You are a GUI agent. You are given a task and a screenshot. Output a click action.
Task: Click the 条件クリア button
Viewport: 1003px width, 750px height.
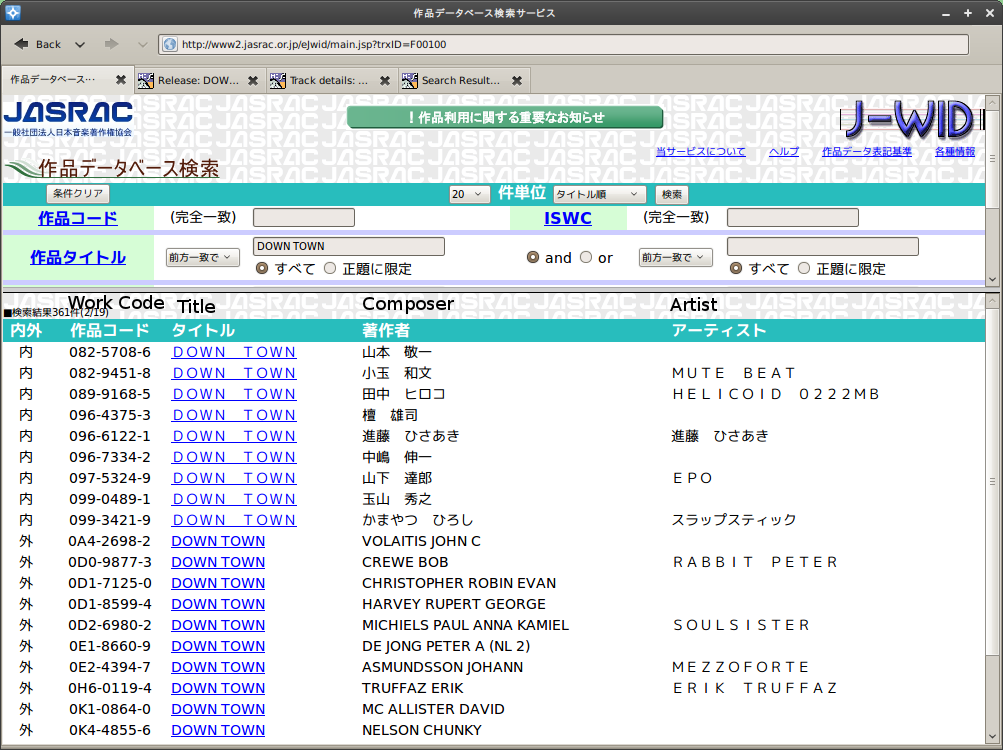[x=78, y=193]
